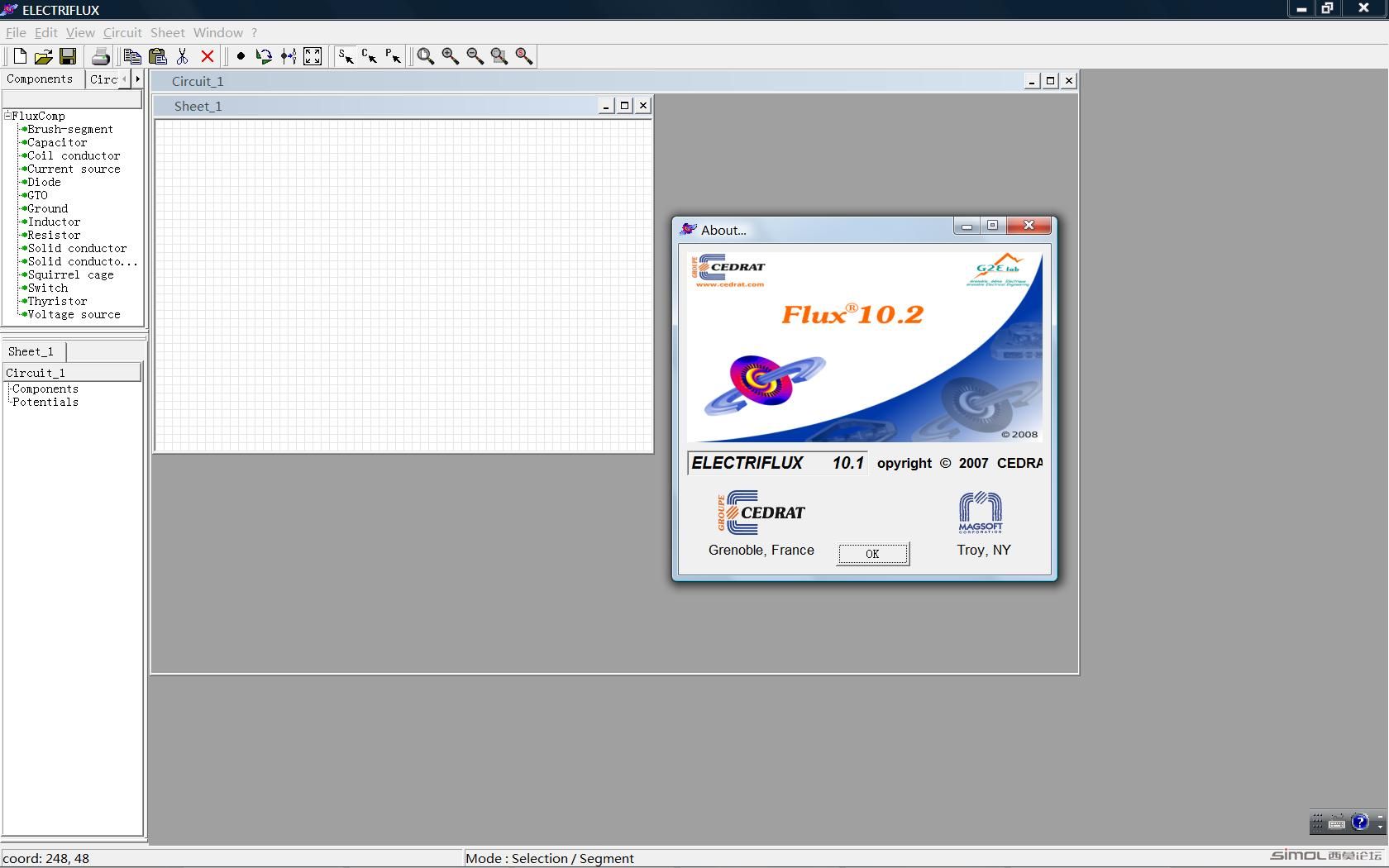Screen dimensions: 1389x868
Task: Open the Window menu
Action: coord(218,33)
